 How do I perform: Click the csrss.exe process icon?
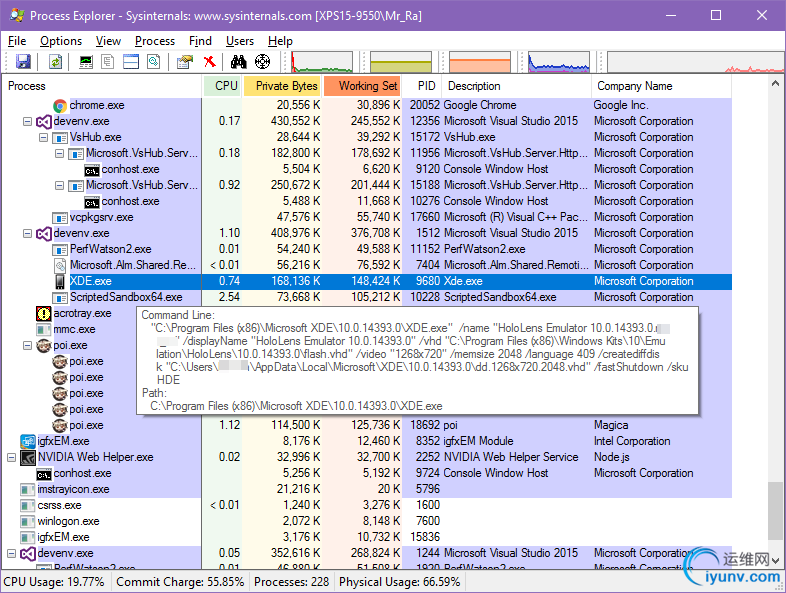coord(28,505)
